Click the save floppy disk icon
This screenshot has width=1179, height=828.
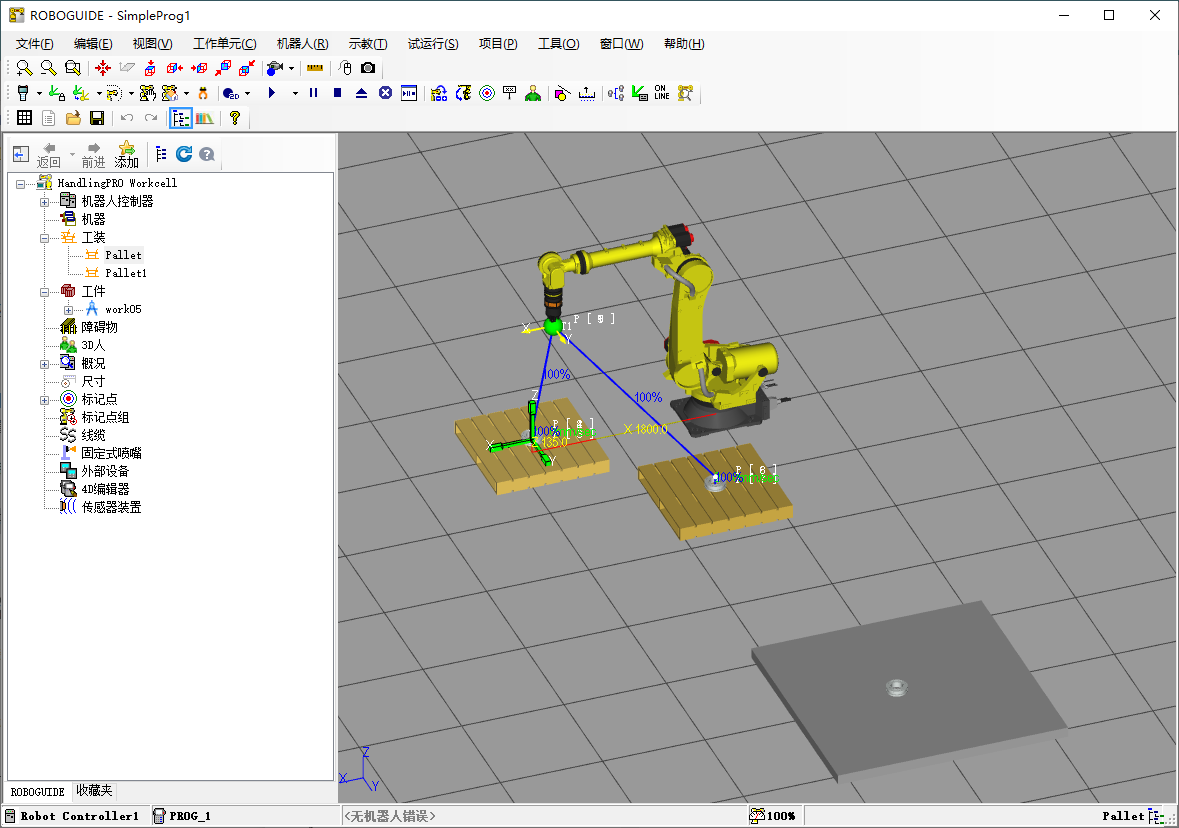coord(97,118)
